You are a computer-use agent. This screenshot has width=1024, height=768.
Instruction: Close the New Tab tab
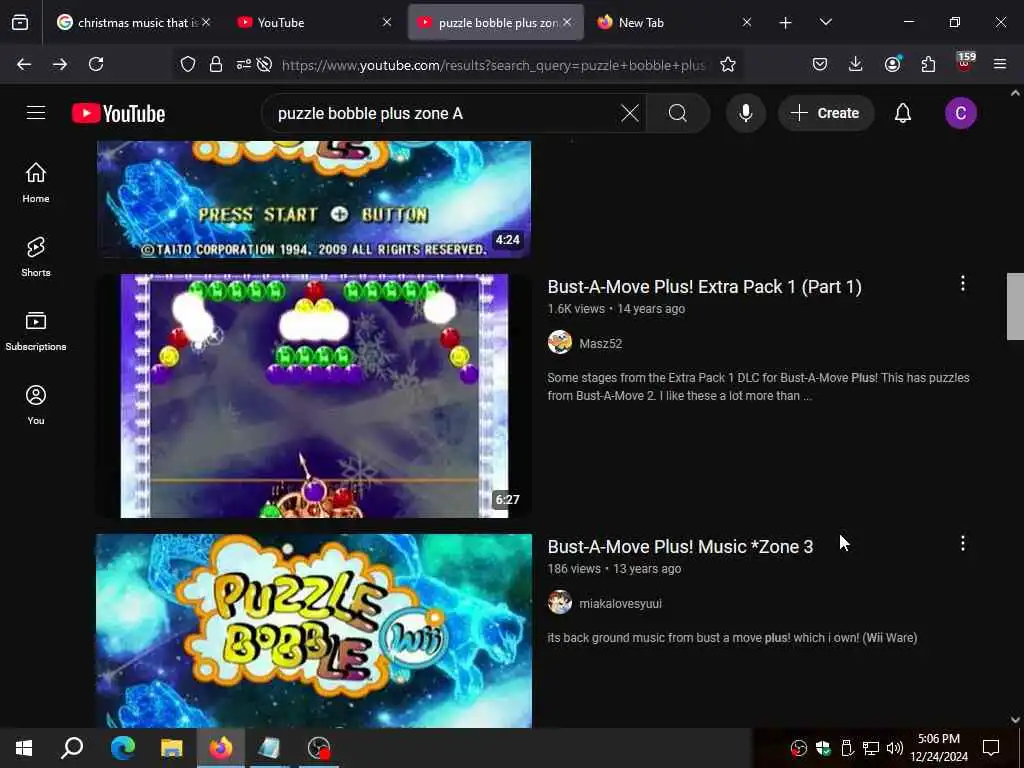746,22
